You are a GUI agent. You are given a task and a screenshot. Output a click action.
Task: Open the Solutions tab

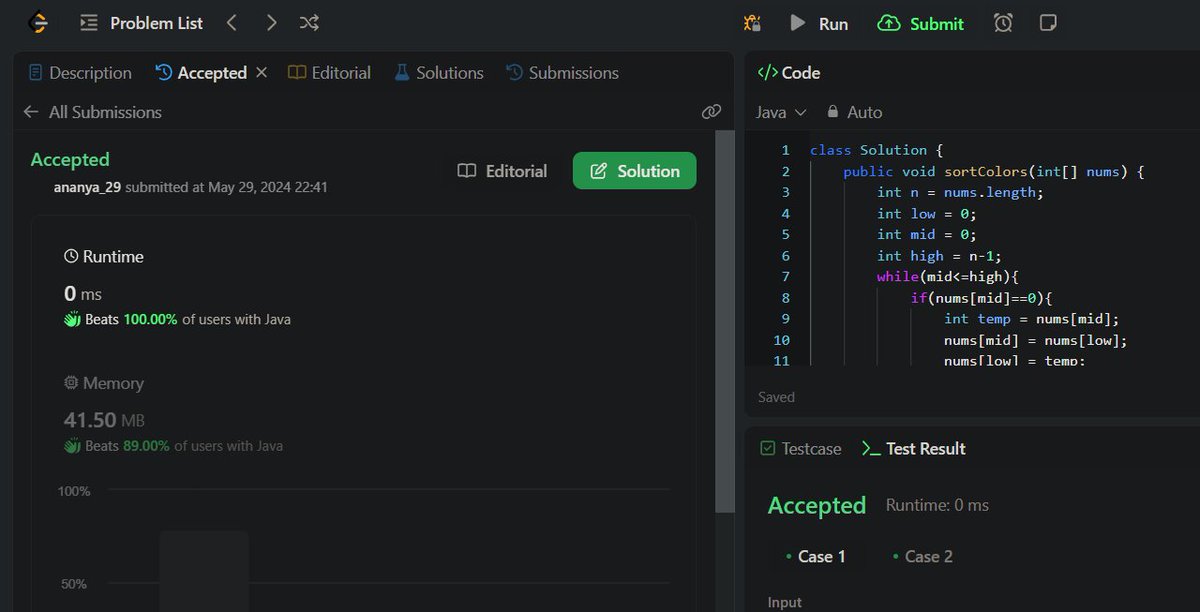tap(439, 73)
